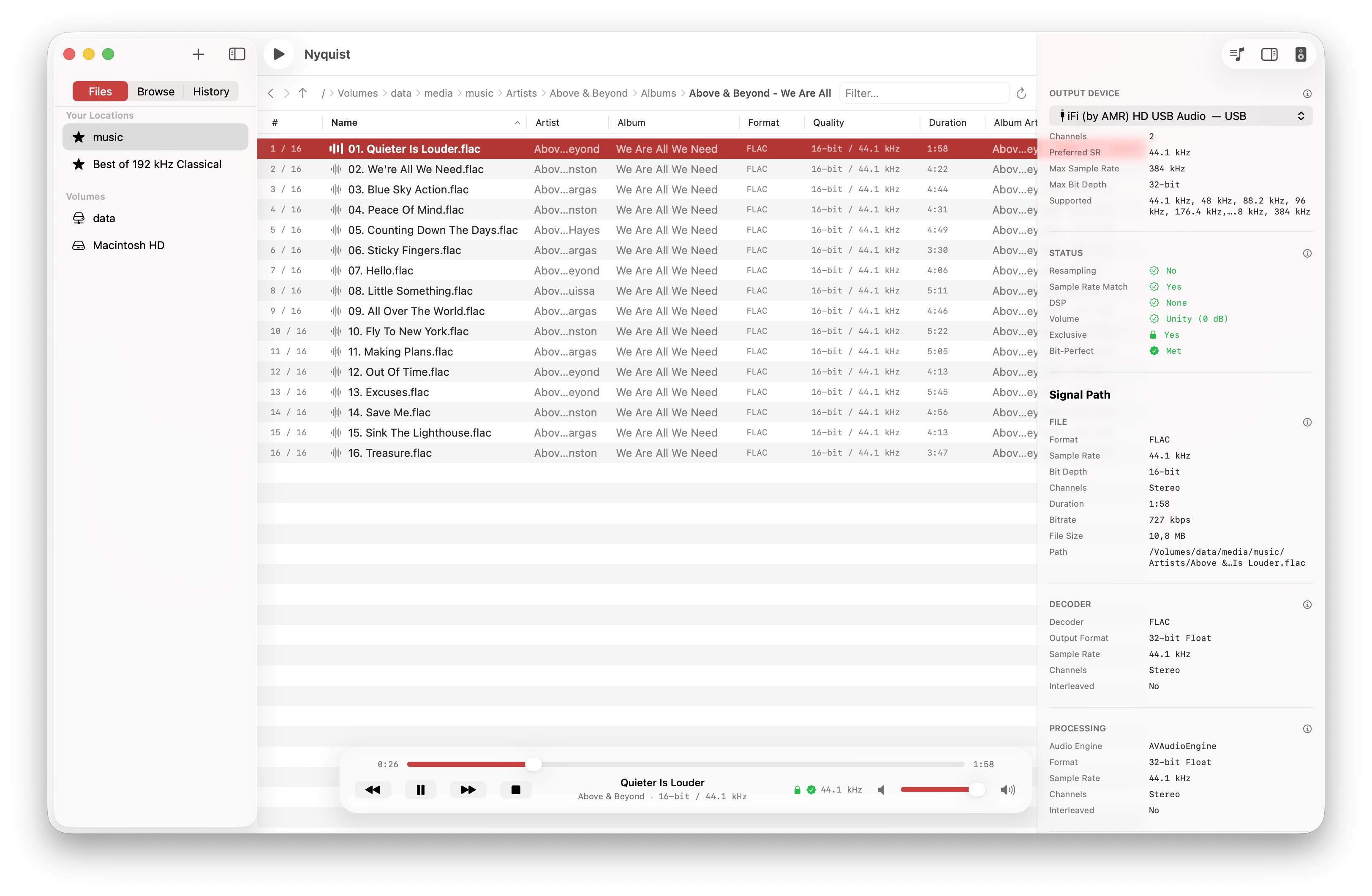1372x896 pixels.
Task: Switch to the History tab
Action: coord(211,92)
